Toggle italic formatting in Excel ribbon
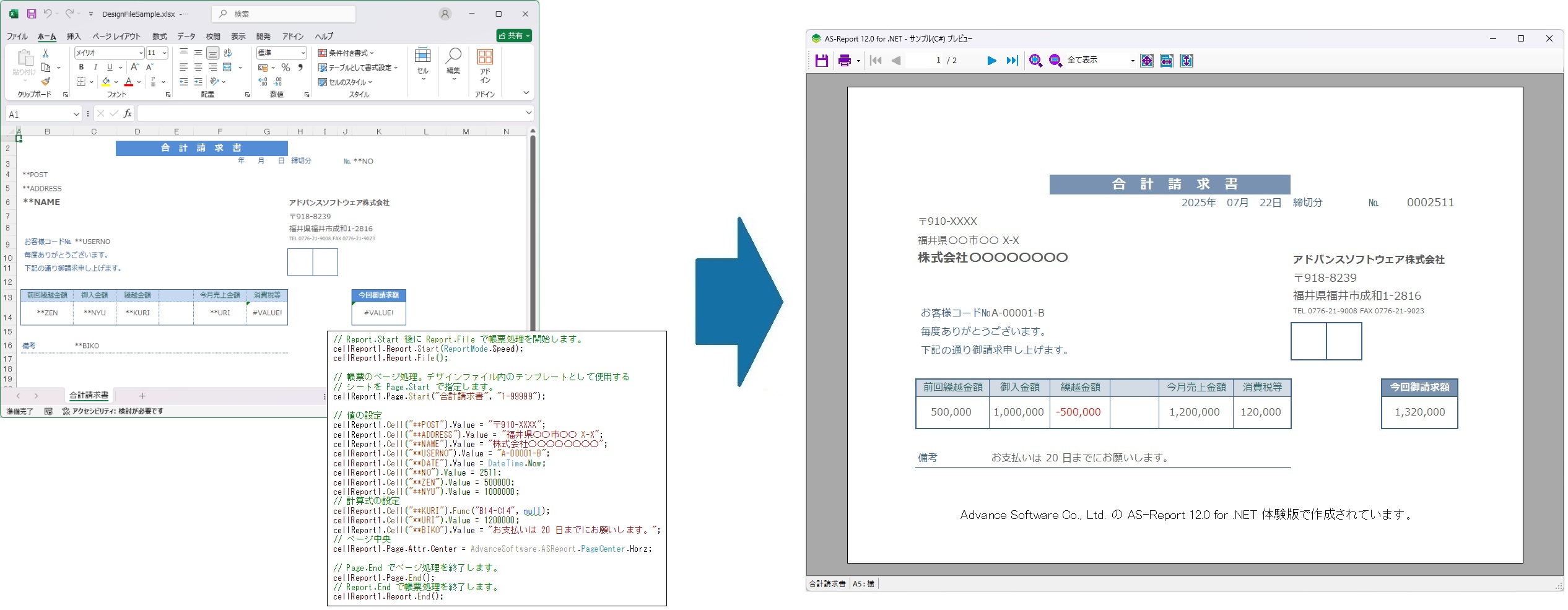The height and width of the screenshot is (610, 1568). [95, 67]
